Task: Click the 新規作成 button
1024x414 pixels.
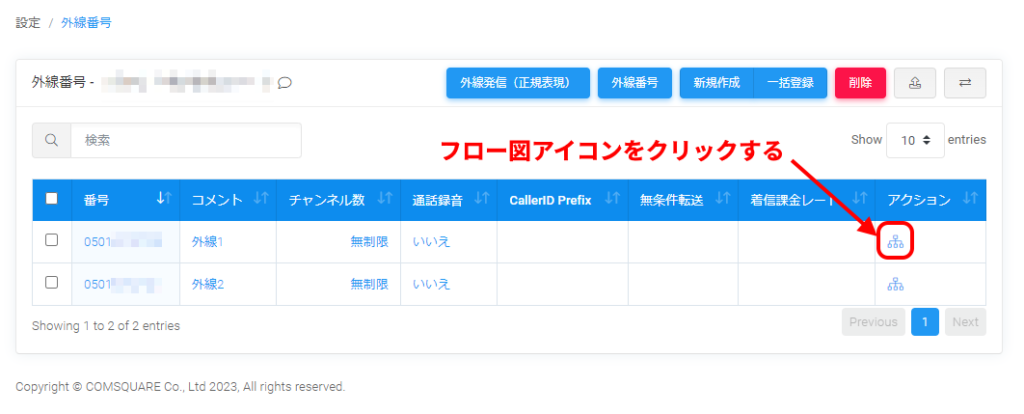Action: [x=716, y=84]
